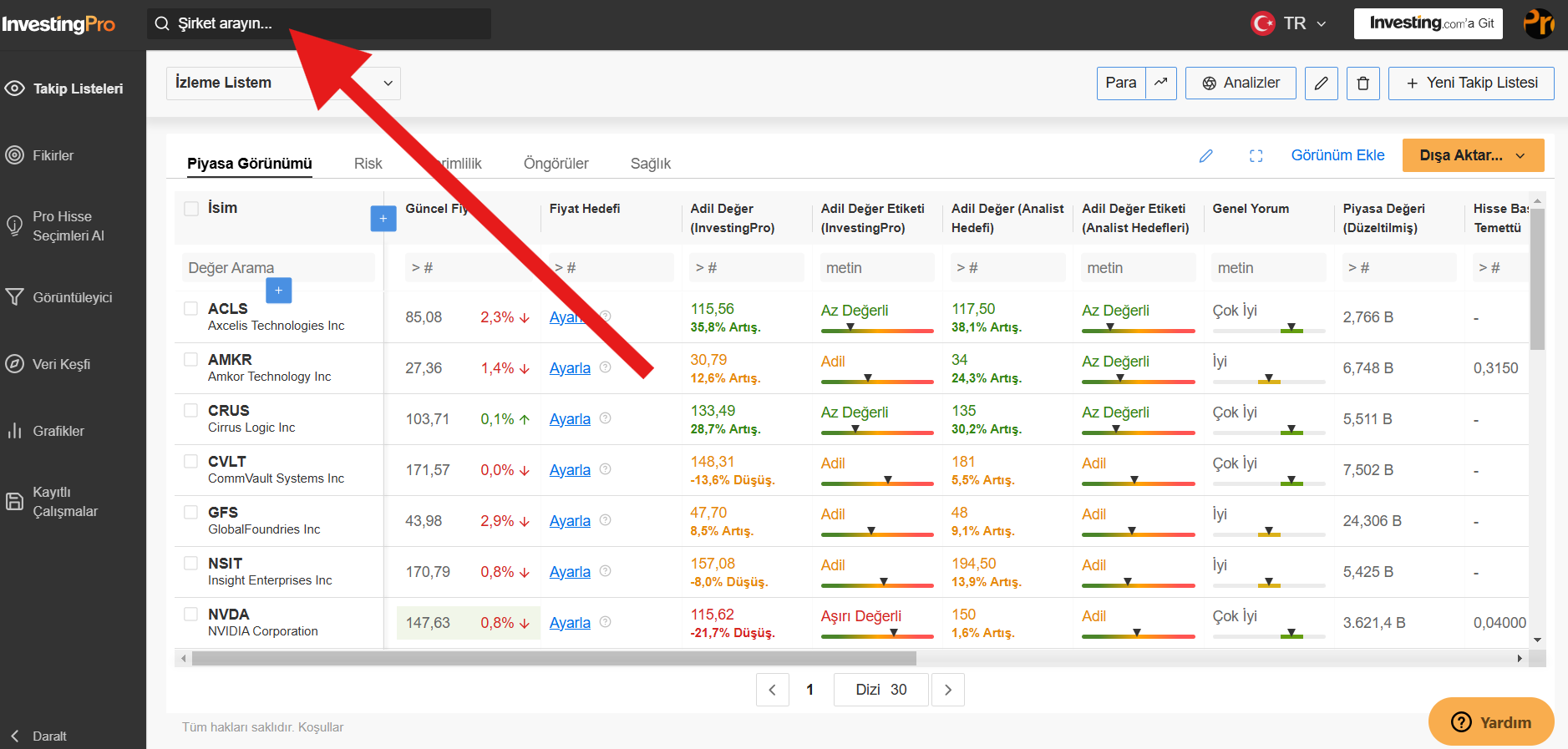Switch to Öngörüler tab

click(556, 164)
